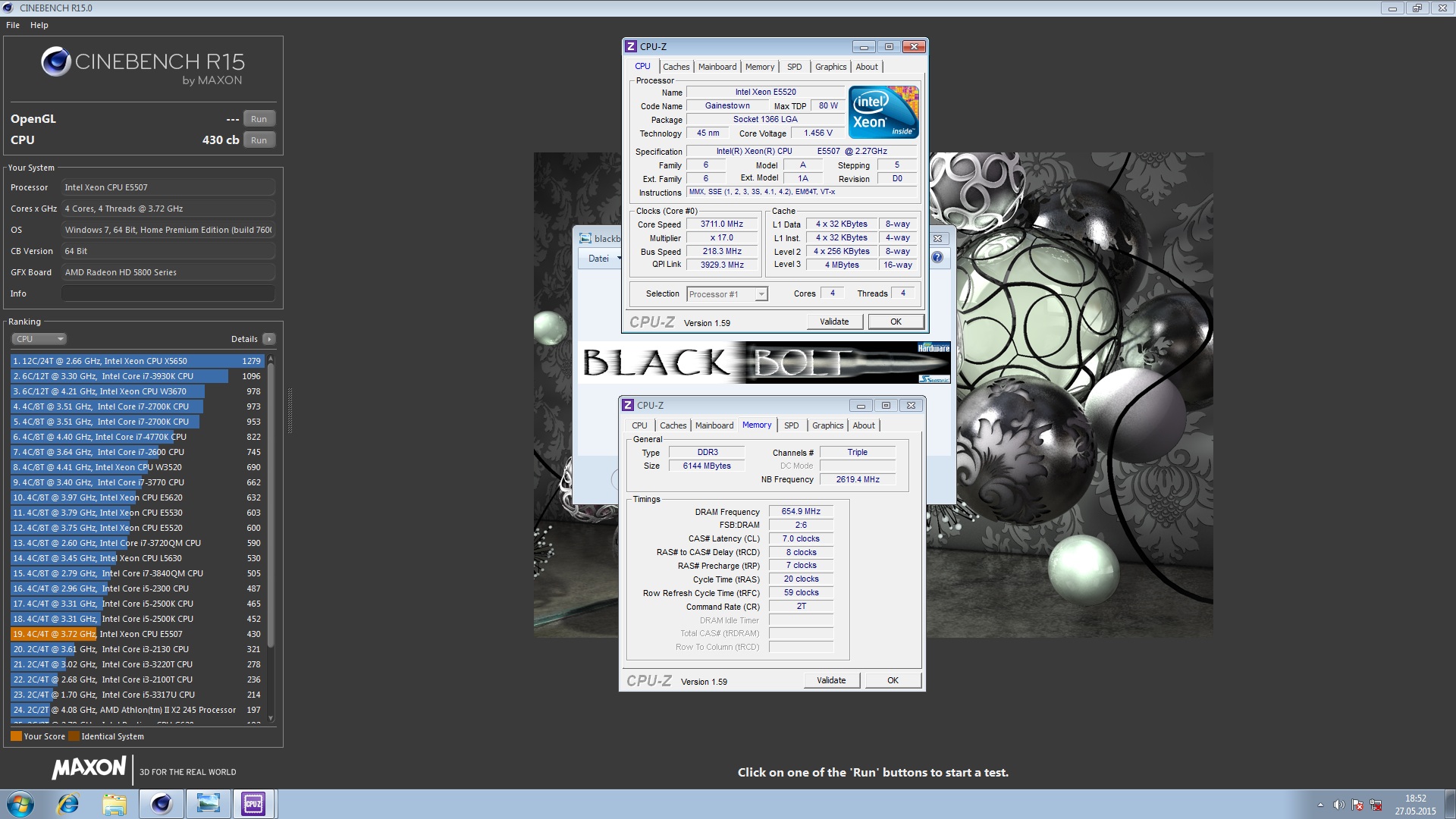
Task: Select ranking row Intel Core i3-2130 CPU
Action: click(136, 649)
